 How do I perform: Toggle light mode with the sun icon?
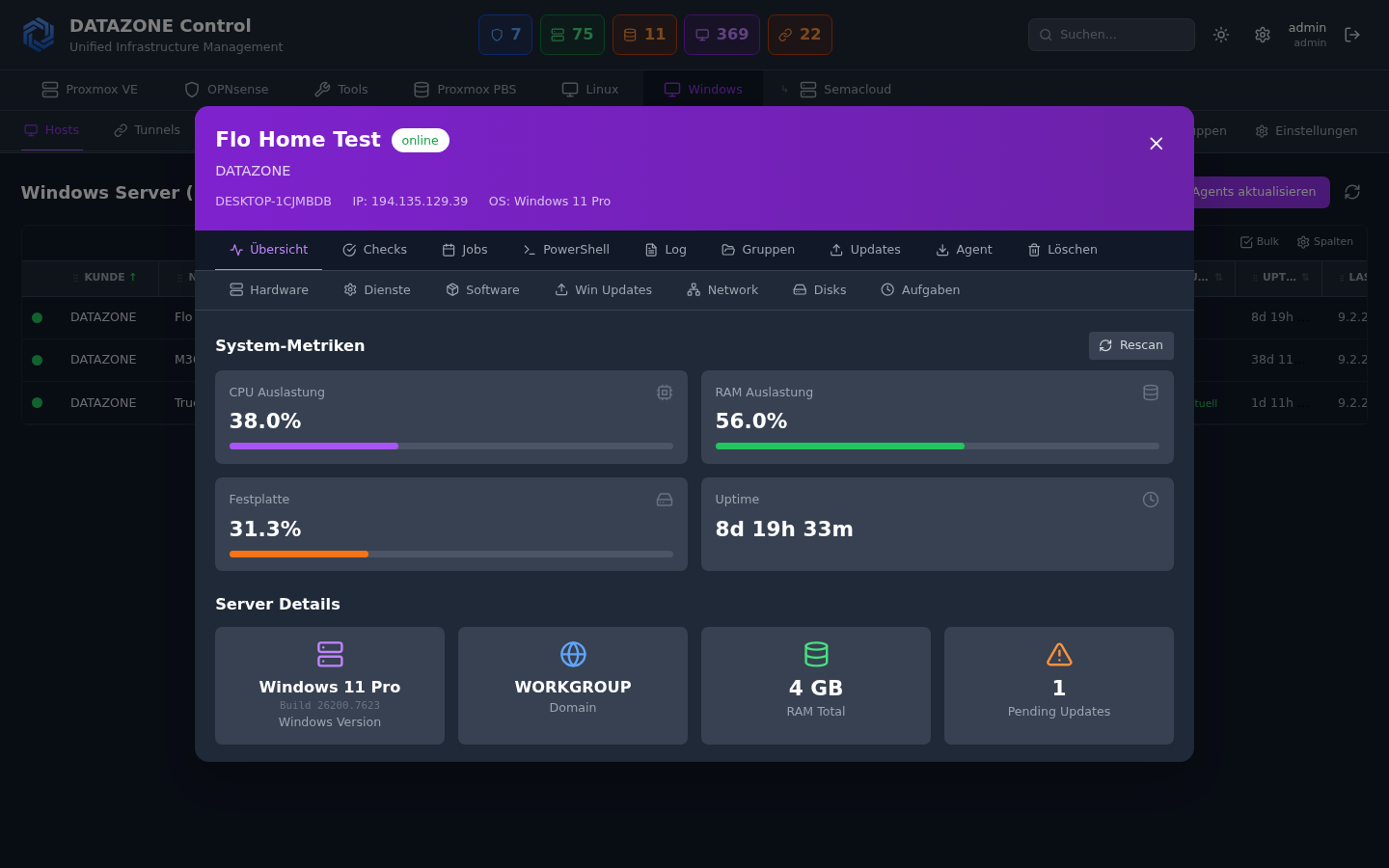(x=1220, y=35)
